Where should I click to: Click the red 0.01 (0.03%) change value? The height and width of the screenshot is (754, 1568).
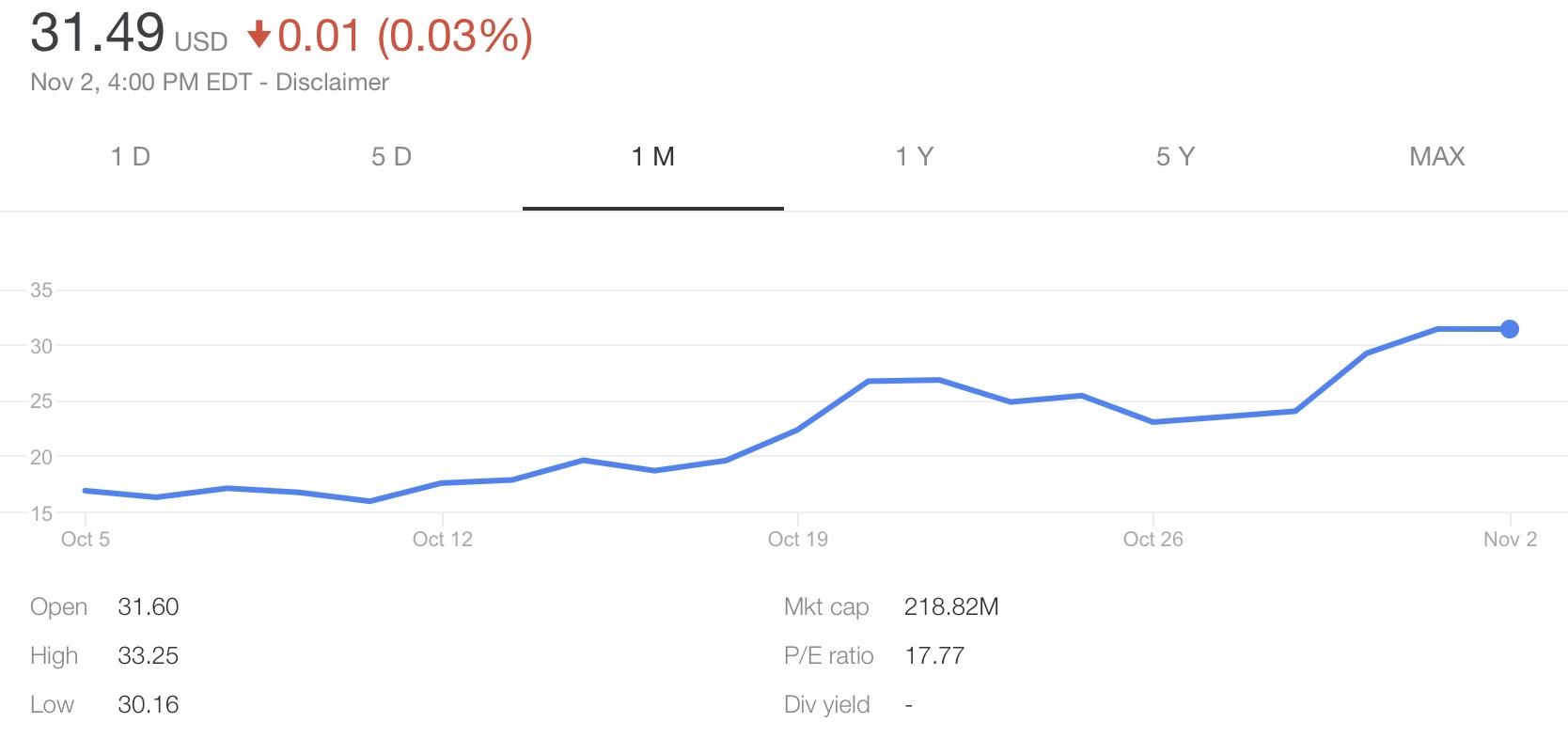pyautogui.click(x=404, y=37)
